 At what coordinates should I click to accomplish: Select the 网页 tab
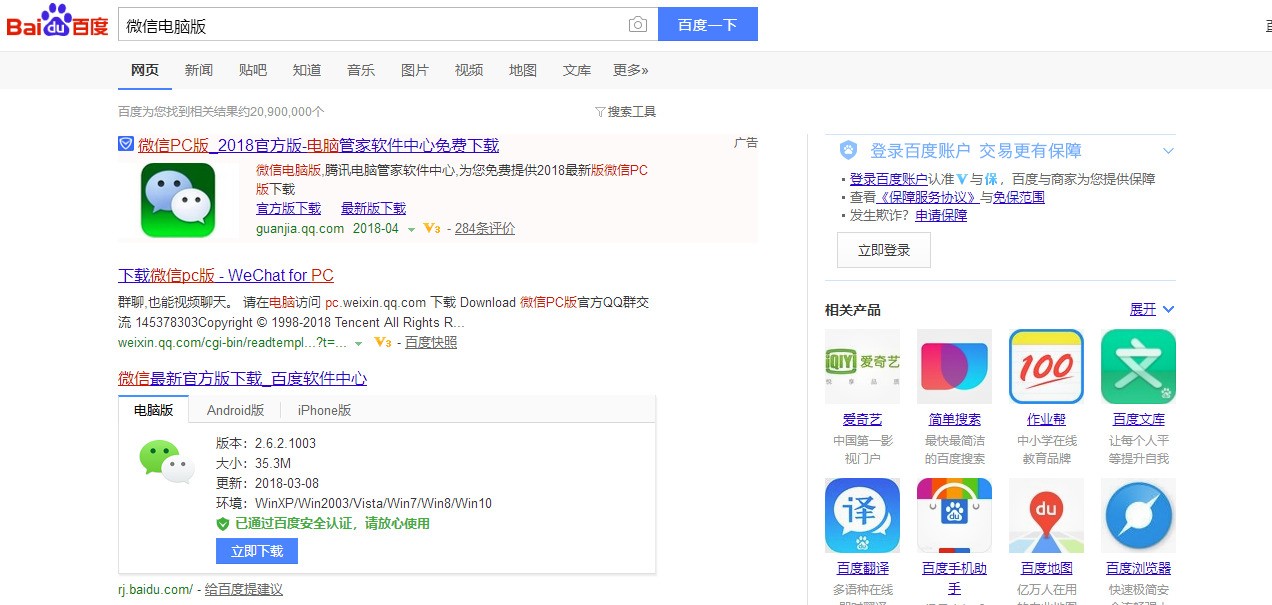point(145,70)
